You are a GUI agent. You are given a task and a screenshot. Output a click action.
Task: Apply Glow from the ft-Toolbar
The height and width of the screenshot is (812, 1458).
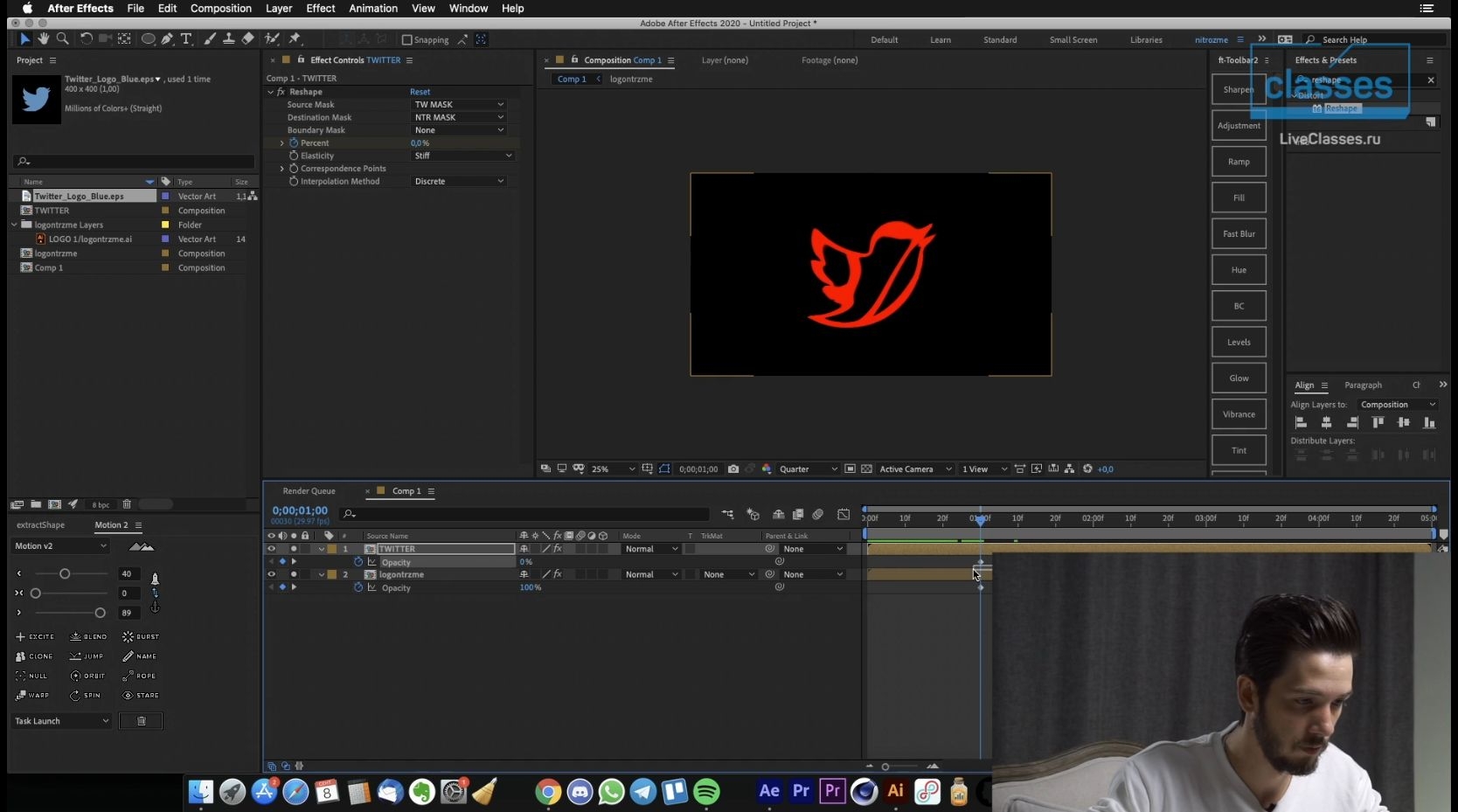[x=1239, y=378]
